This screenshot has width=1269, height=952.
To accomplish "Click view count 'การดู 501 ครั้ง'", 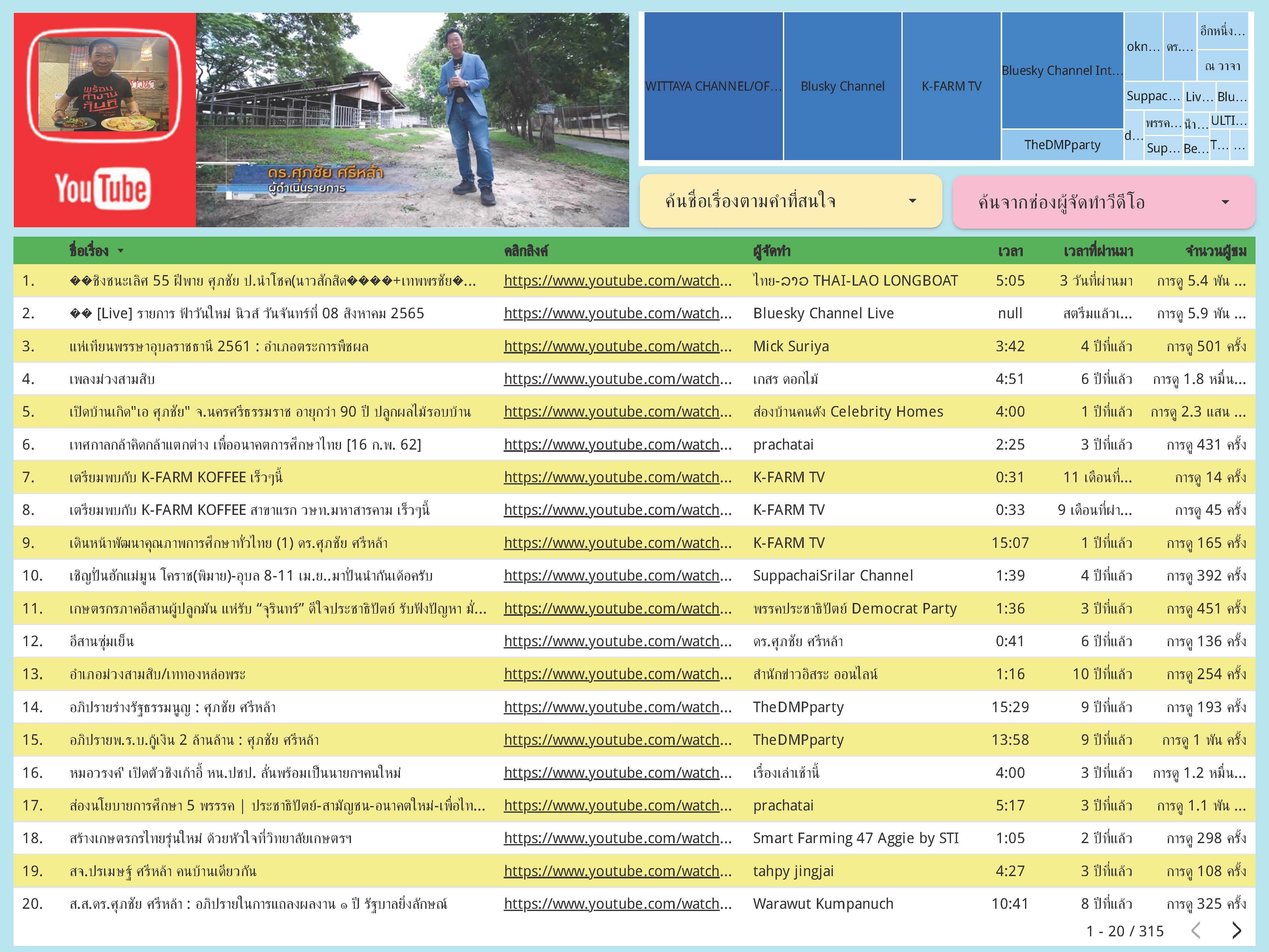I will coord(1207,346).
